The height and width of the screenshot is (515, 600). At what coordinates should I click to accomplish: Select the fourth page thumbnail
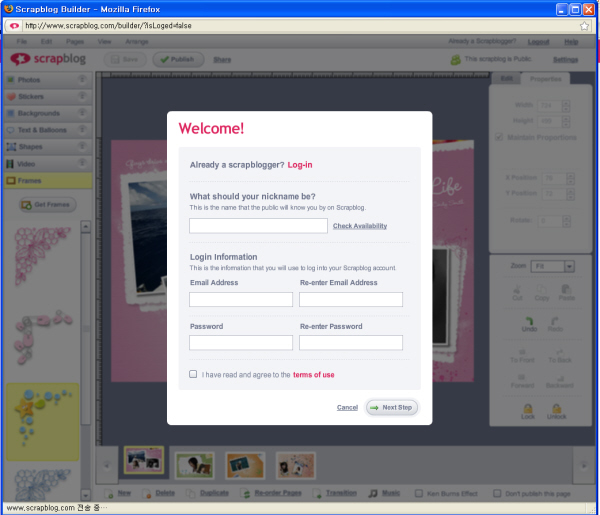point(296,465)
